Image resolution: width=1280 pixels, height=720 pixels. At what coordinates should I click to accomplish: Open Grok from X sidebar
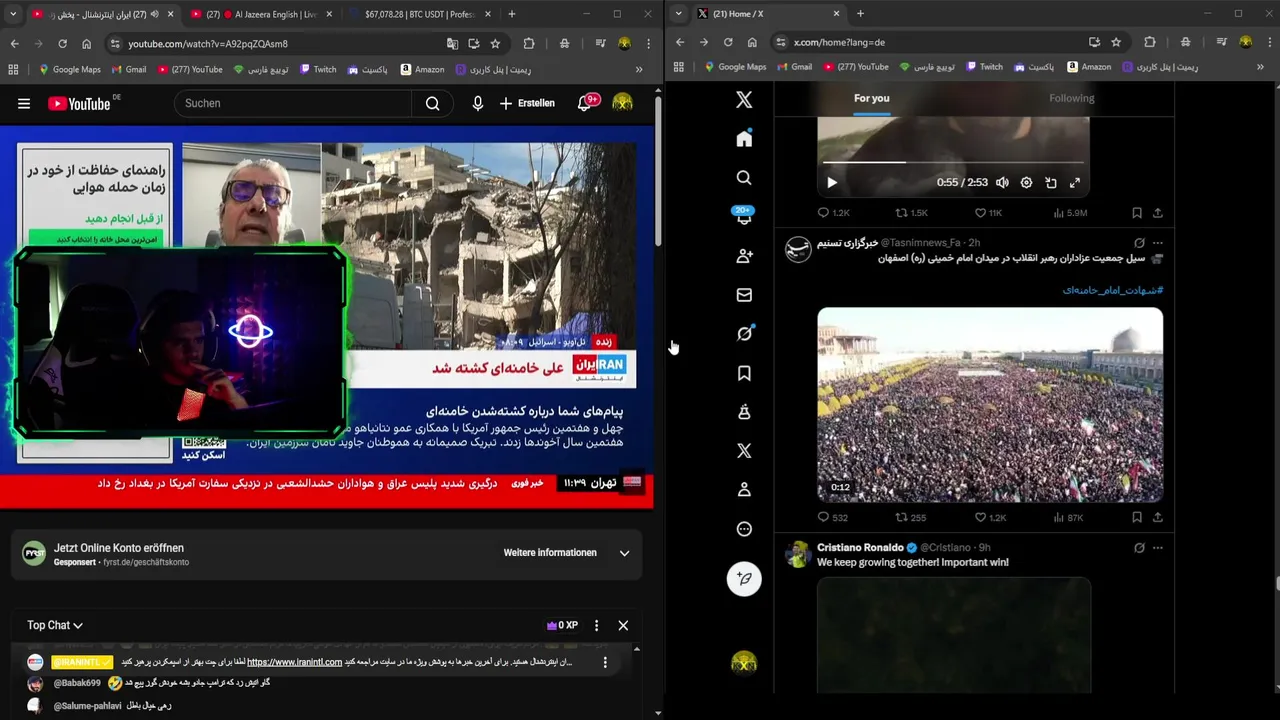click(744, 334)
